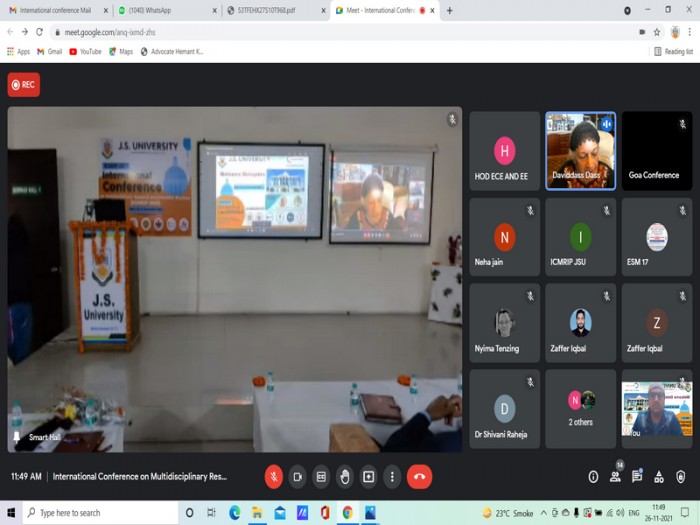Viewport: 700px width, 525px height.
Task: Click the Windows taskbar search box
Action: click(100, 512)
